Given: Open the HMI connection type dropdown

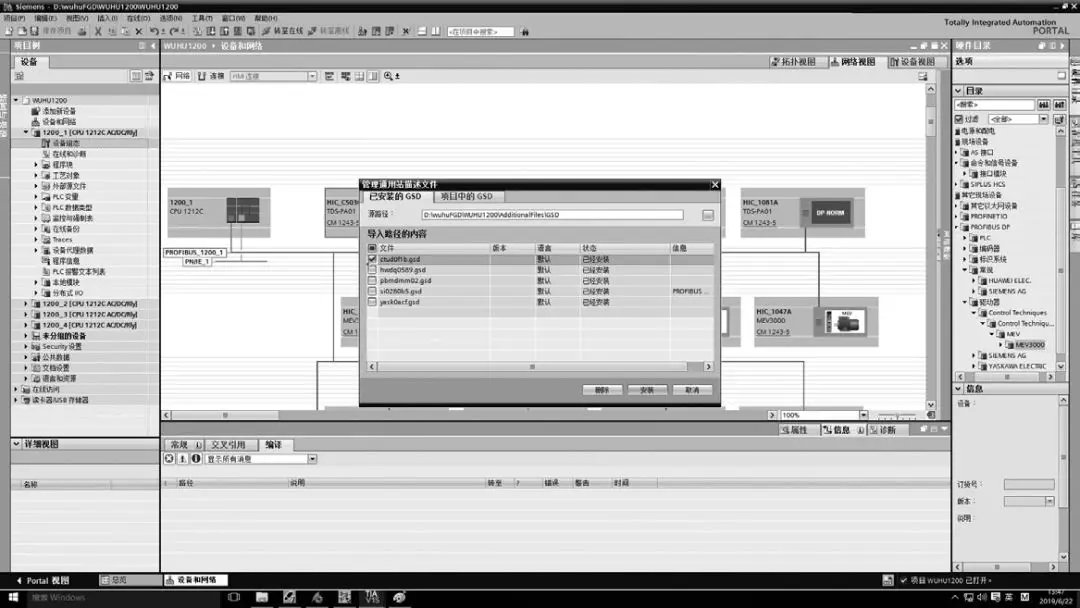Looking at the screenshot, I should (x=312, y=76).
